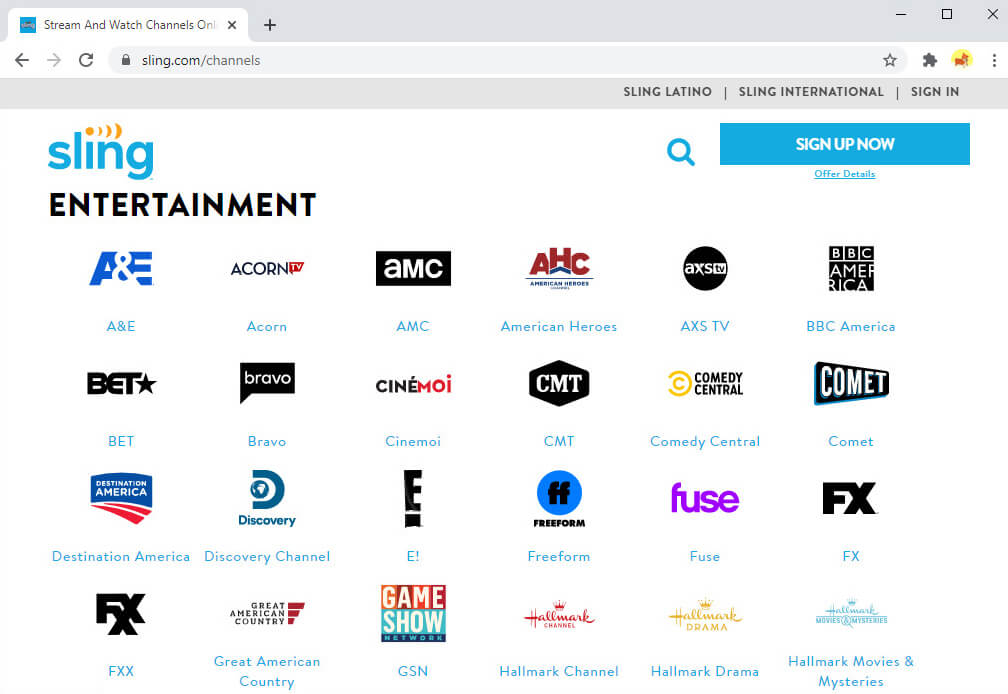Open the BBC America text link
Image resolution: width=1008 pixels, height=694 pixels.
[850, 326]
